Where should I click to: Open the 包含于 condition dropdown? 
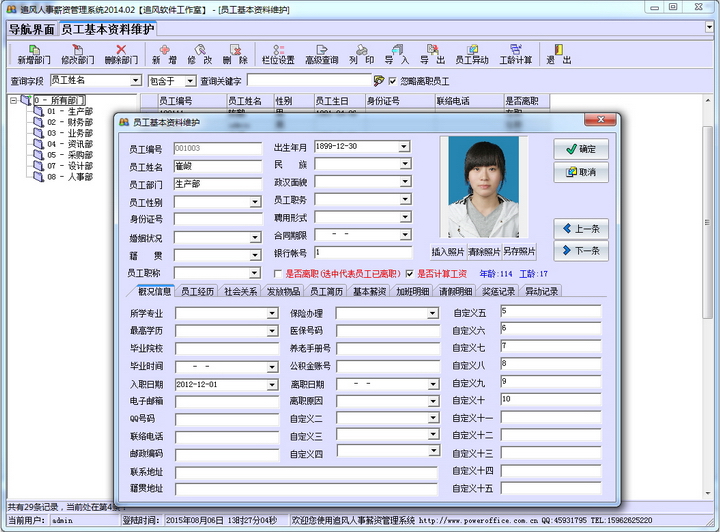[190, 81]
